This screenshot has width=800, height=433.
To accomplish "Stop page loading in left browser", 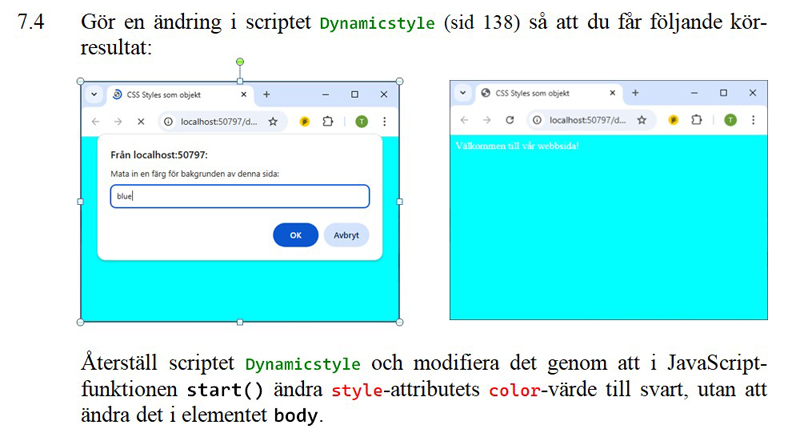I will (141, 121).
